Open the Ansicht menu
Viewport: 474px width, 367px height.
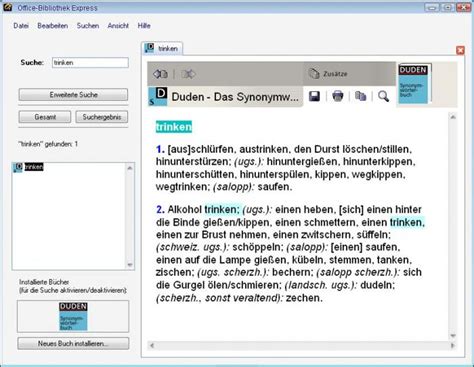click(x=118, y=26)
